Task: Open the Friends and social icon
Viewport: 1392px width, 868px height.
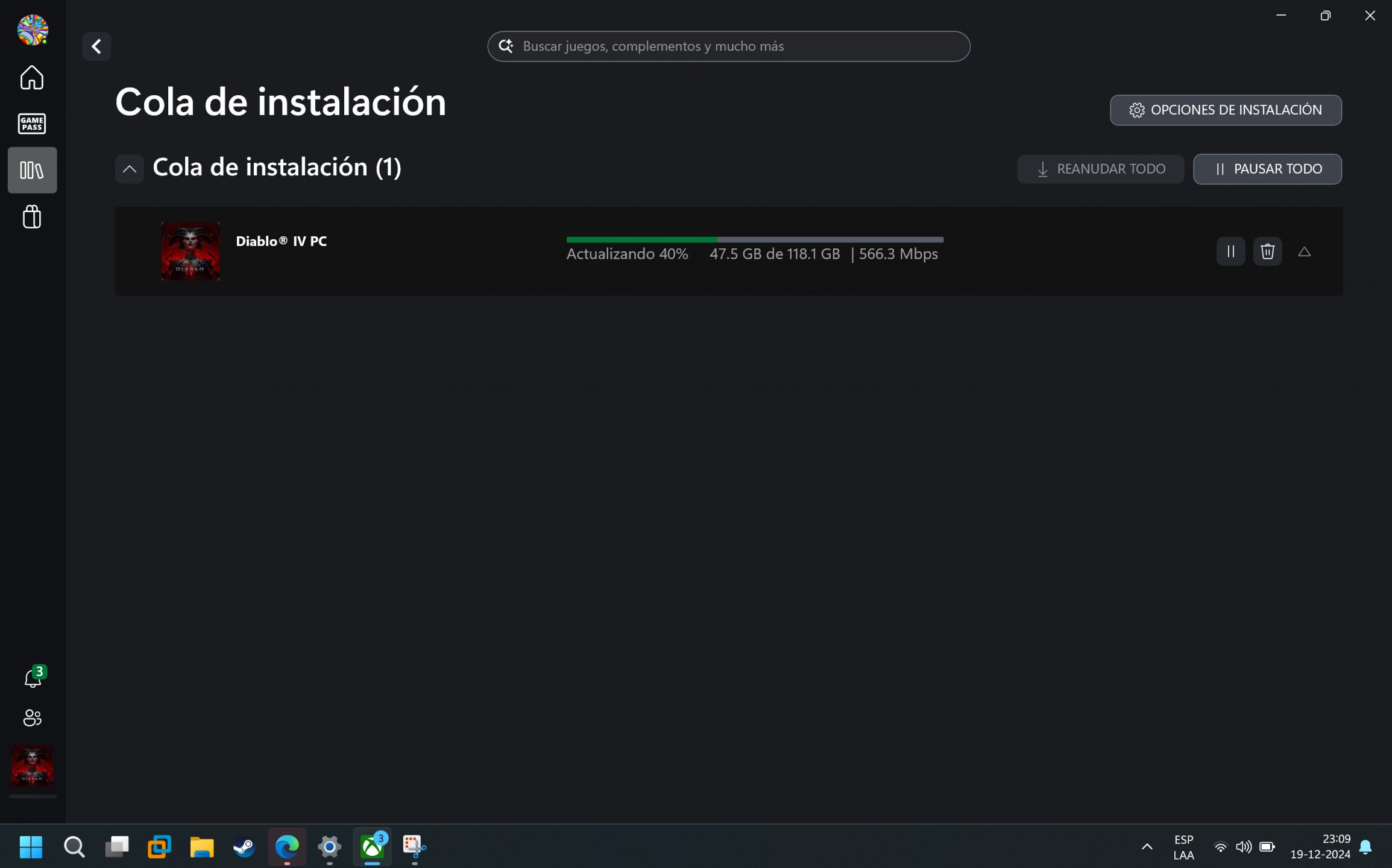Action: click(32, 717)
